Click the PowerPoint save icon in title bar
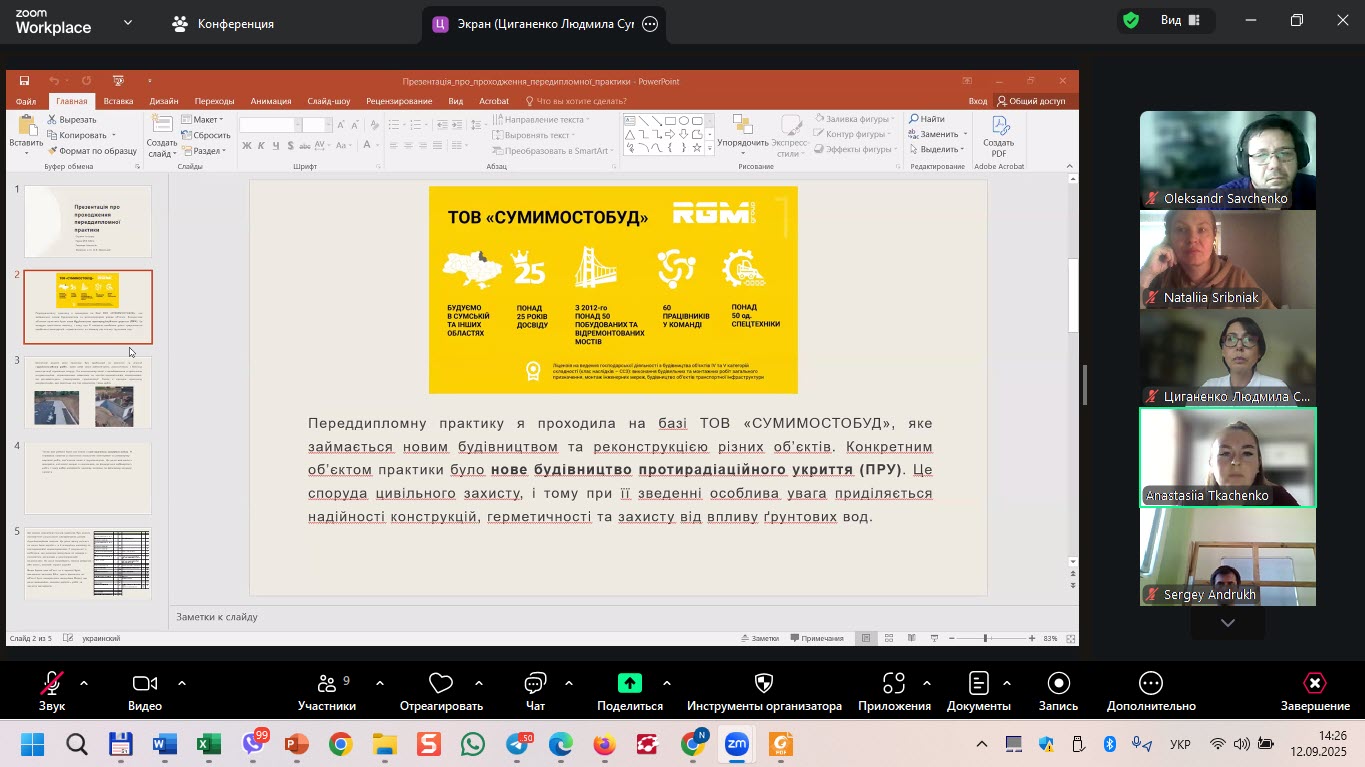Image resolution: width=1365 pixels, height=767 pixels. pyautogui.click(x=24, y=81)
